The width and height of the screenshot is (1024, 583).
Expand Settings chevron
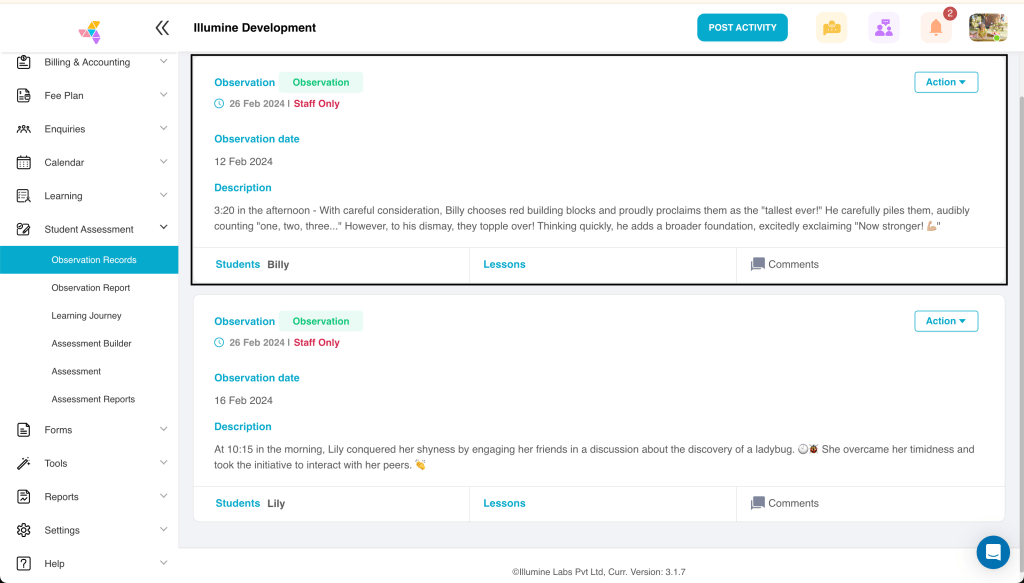pyautogui.click(x=163, y=529)
